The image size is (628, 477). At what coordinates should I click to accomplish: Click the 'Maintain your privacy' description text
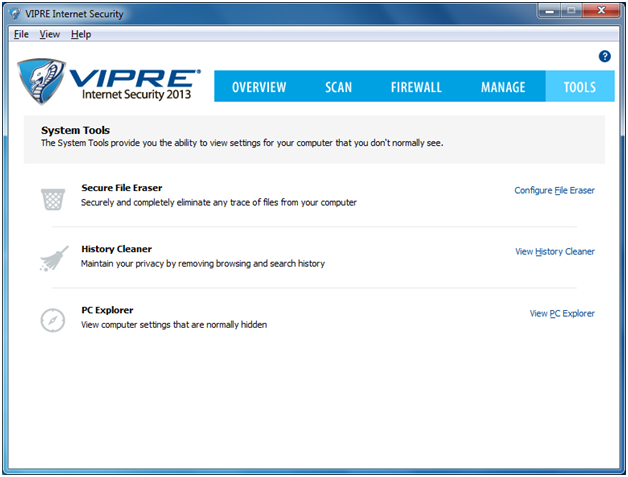tap(203, 264)
